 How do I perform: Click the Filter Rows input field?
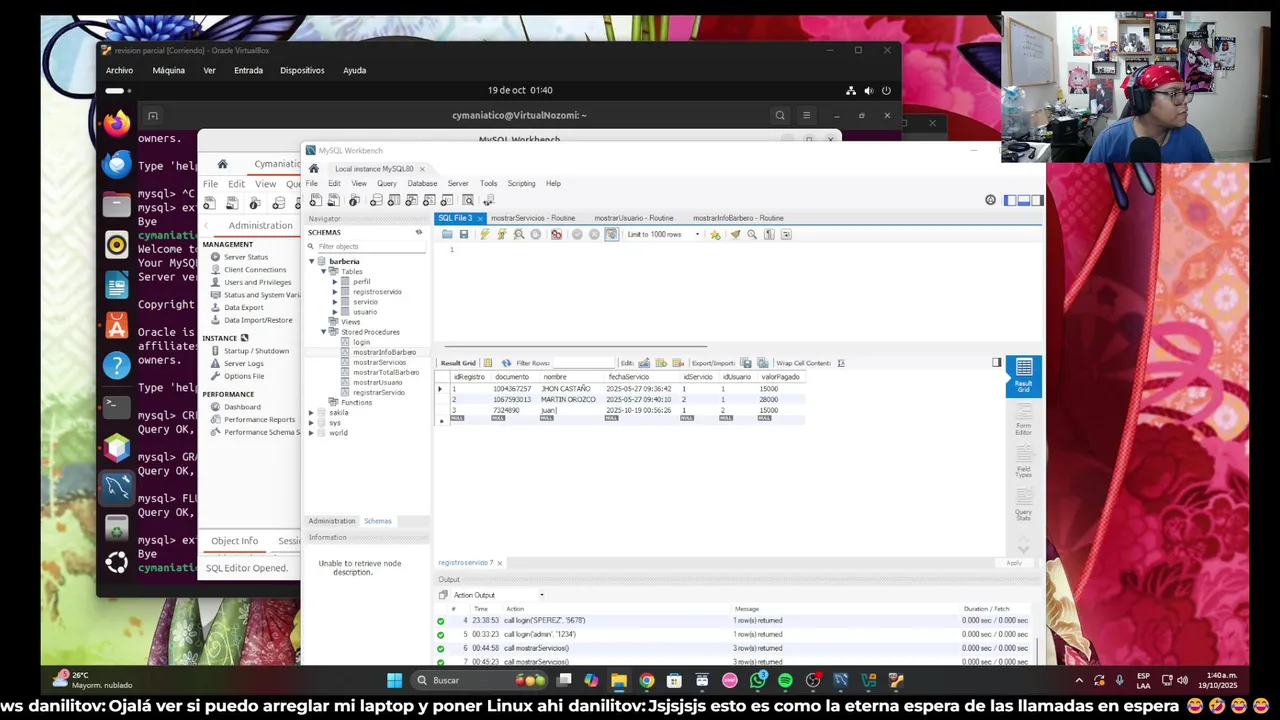pos(583,363)
